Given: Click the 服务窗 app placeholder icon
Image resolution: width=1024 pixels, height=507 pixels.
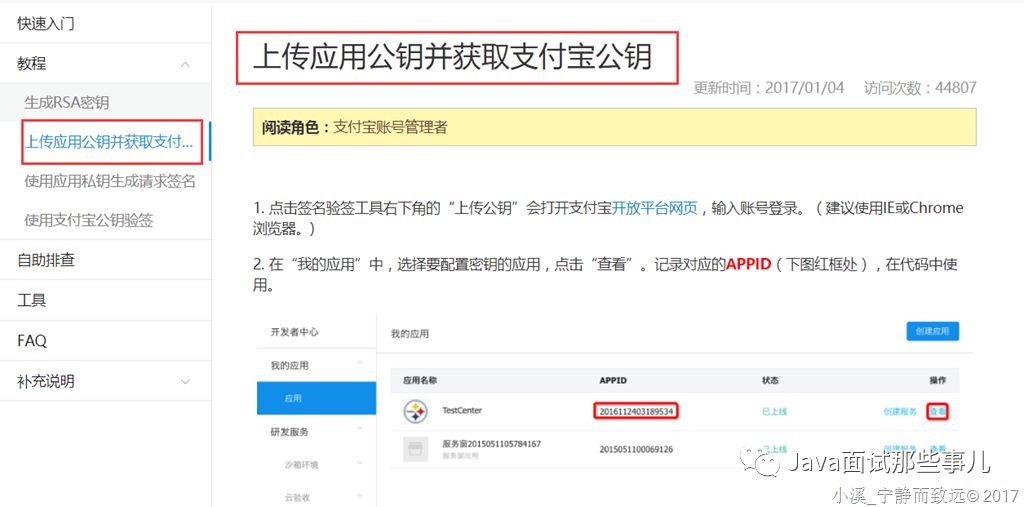Looking at the screenshot, I should tap(415, 450).
